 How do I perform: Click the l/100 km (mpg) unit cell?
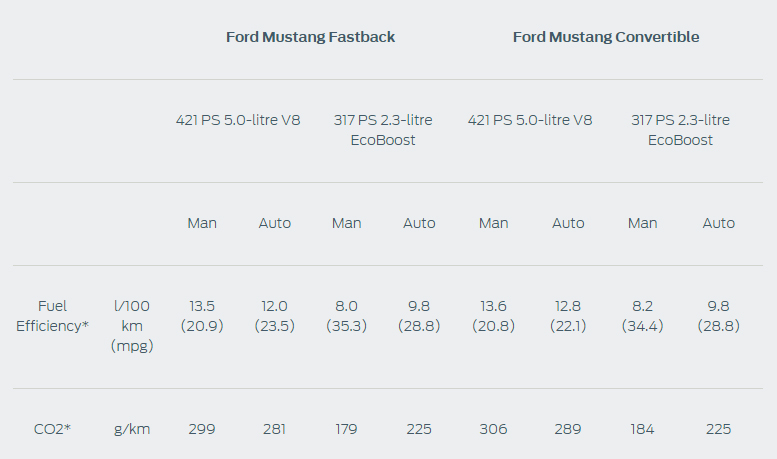(x=132, y=326)
